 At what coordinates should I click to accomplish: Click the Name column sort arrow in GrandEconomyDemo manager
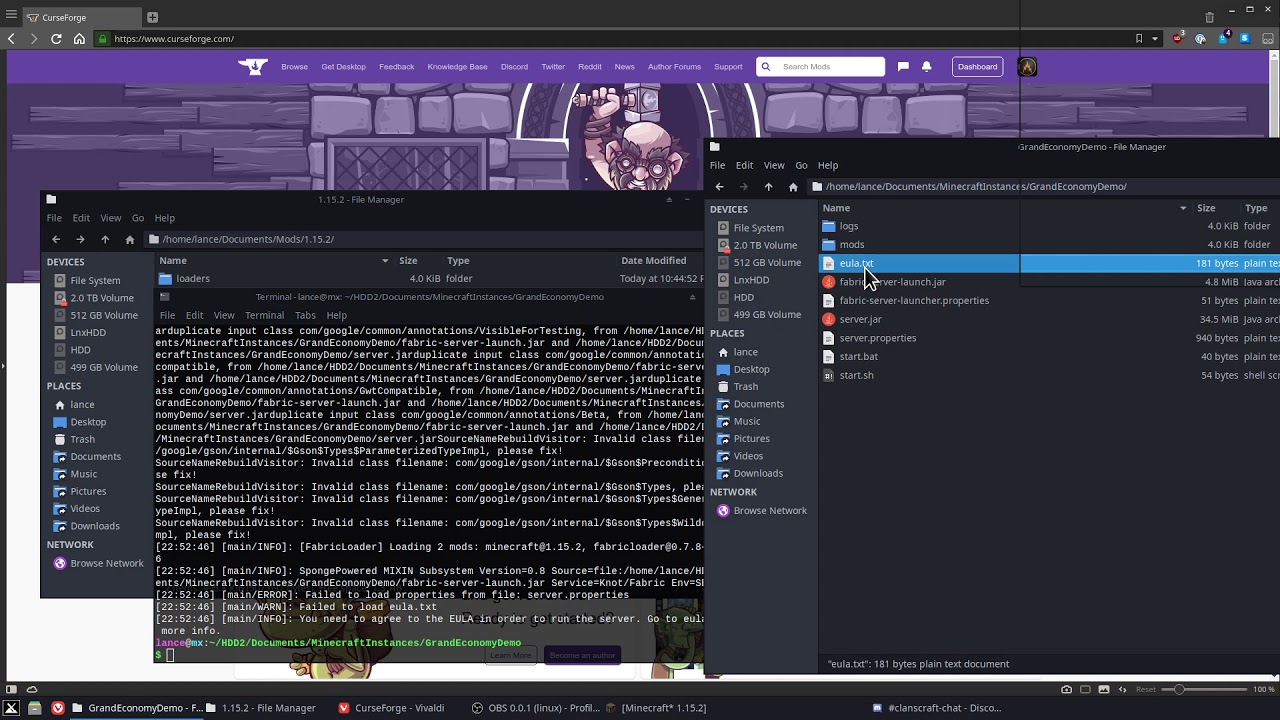click(1183, 208)
